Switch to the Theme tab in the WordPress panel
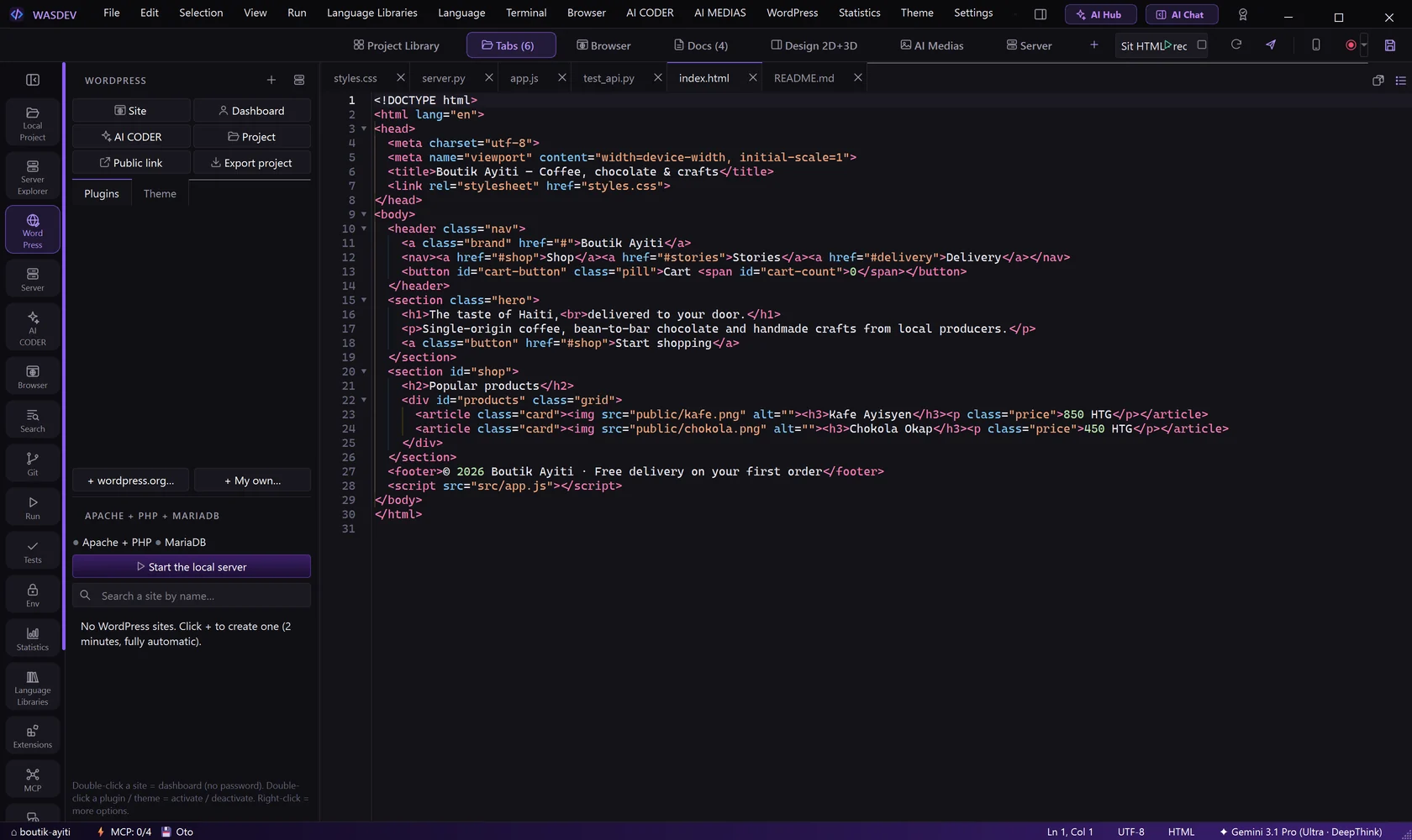 [x=160, y=193]
